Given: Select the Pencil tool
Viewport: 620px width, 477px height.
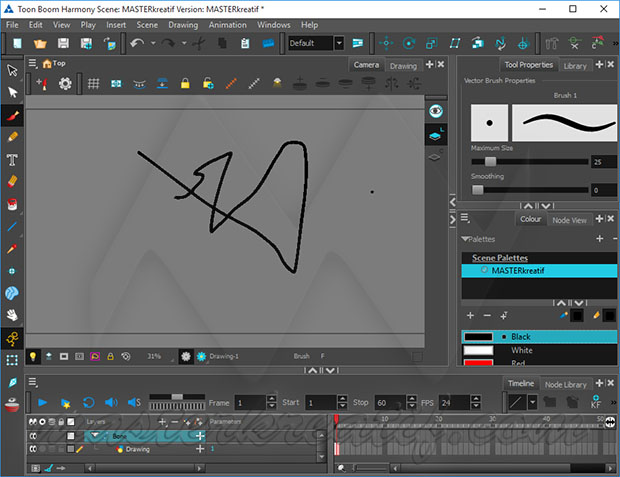Looking at the screenshot, I should point(12,137).
